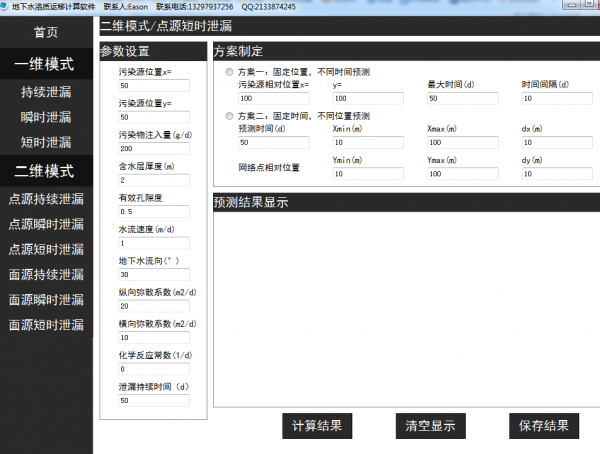Go to 点源持续泄漏 in the sidebar

46,198
